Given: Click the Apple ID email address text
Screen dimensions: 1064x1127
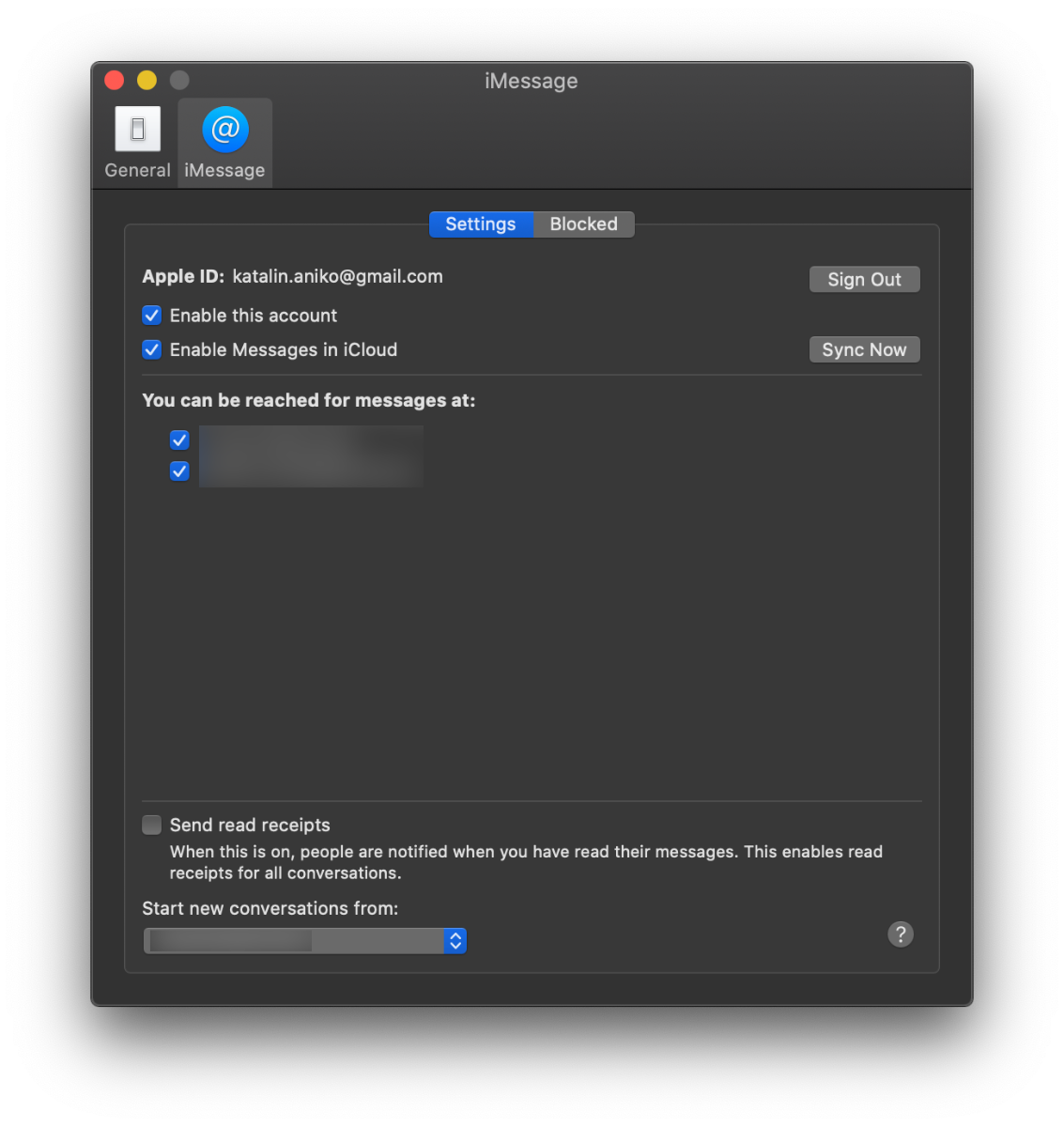Looking at the screenshot, I should pos(337,276).
